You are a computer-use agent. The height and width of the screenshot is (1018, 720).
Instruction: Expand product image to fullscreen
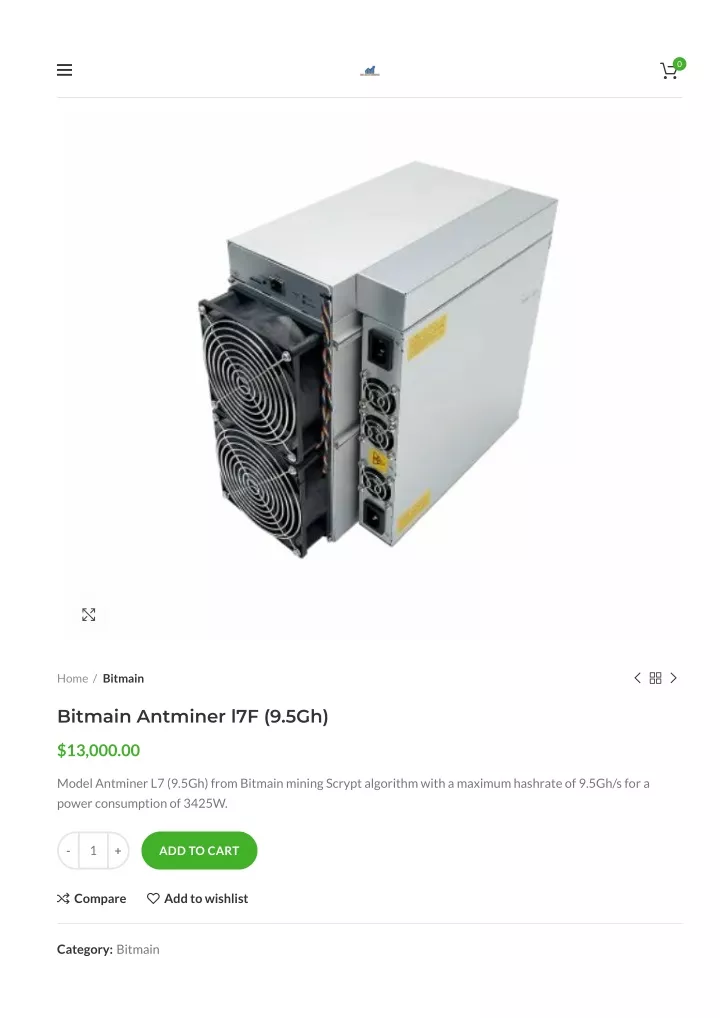pos(89,615)
